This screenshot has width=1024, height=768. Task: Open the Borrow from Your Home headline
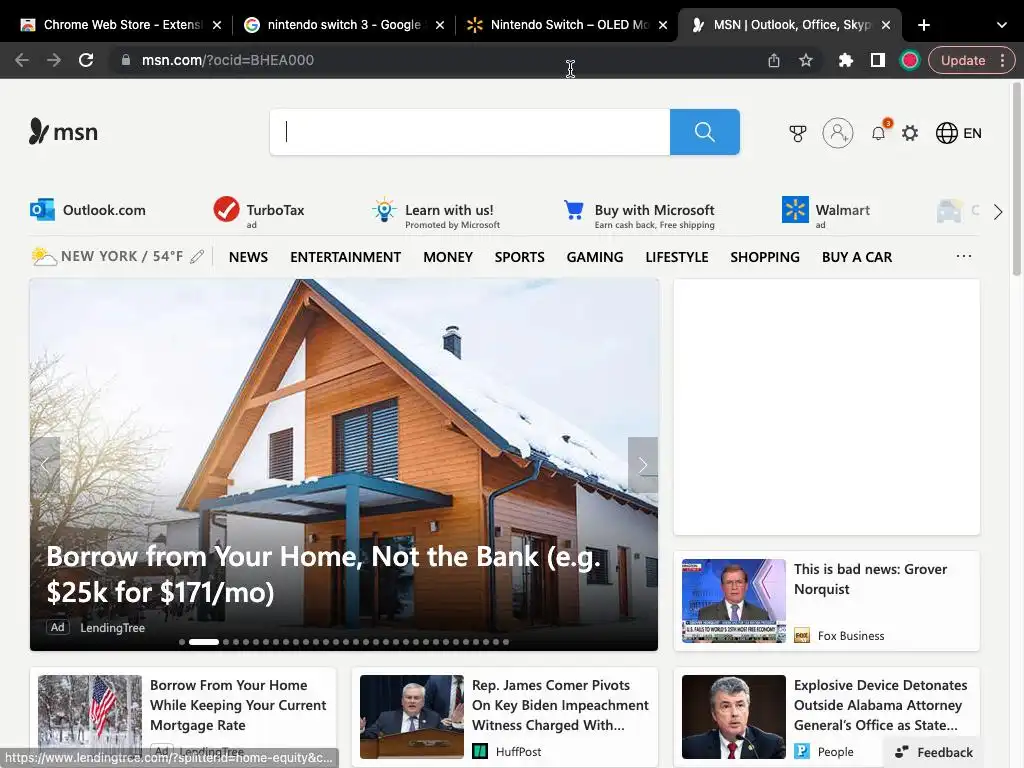323,575
